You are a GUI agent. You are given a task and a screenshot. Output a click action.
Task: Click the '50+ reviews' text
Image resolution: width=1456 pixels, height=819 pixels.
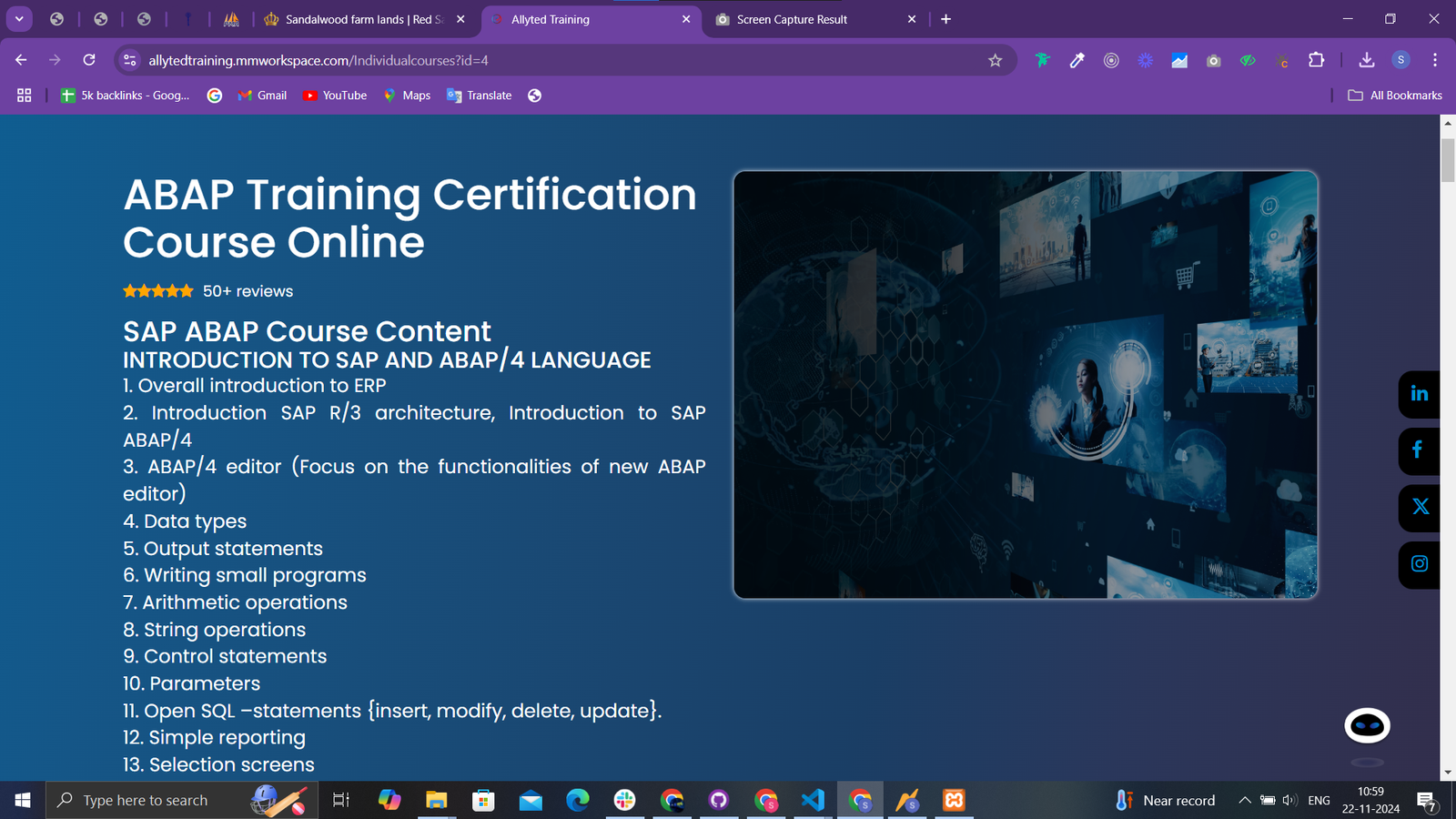248,291
